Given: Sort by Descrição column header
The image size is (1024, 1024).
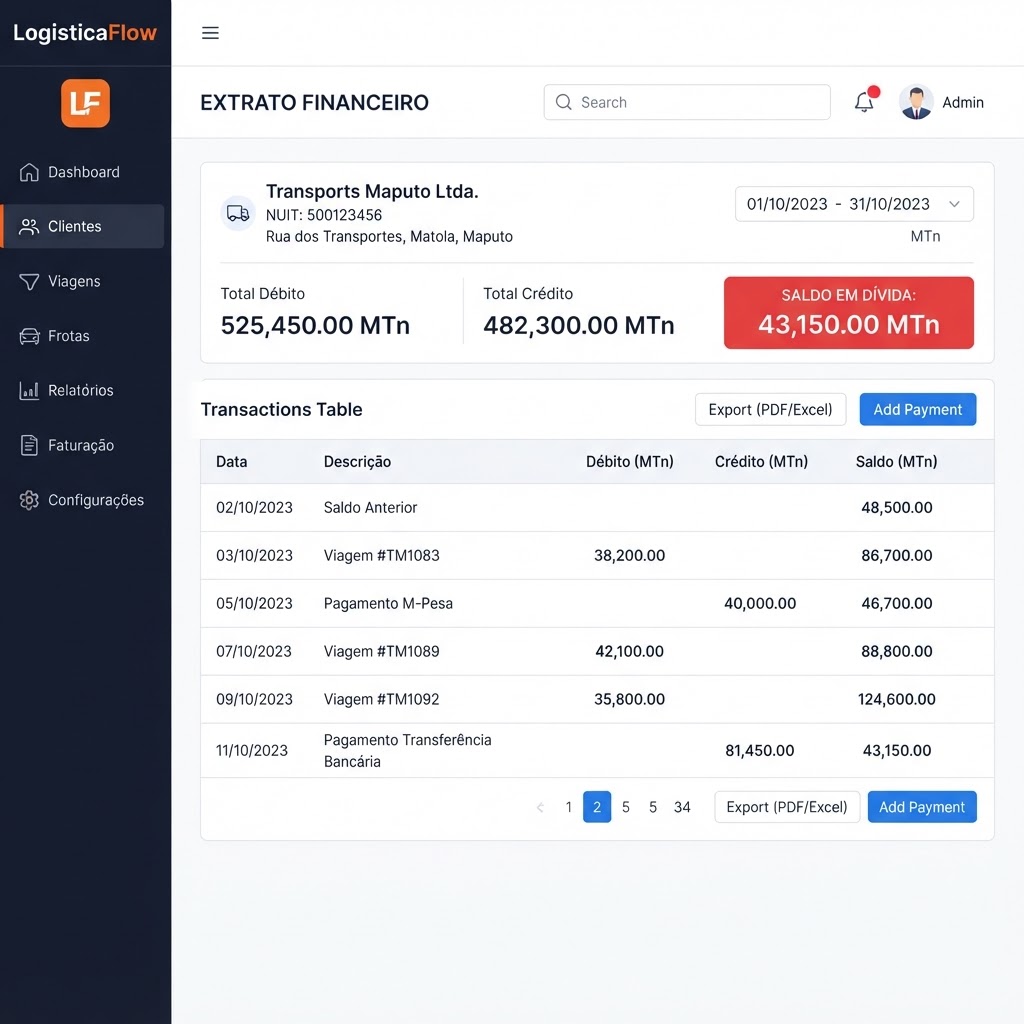Looking at the screenshot, I should pyautogui.click(x=357, y=462).
